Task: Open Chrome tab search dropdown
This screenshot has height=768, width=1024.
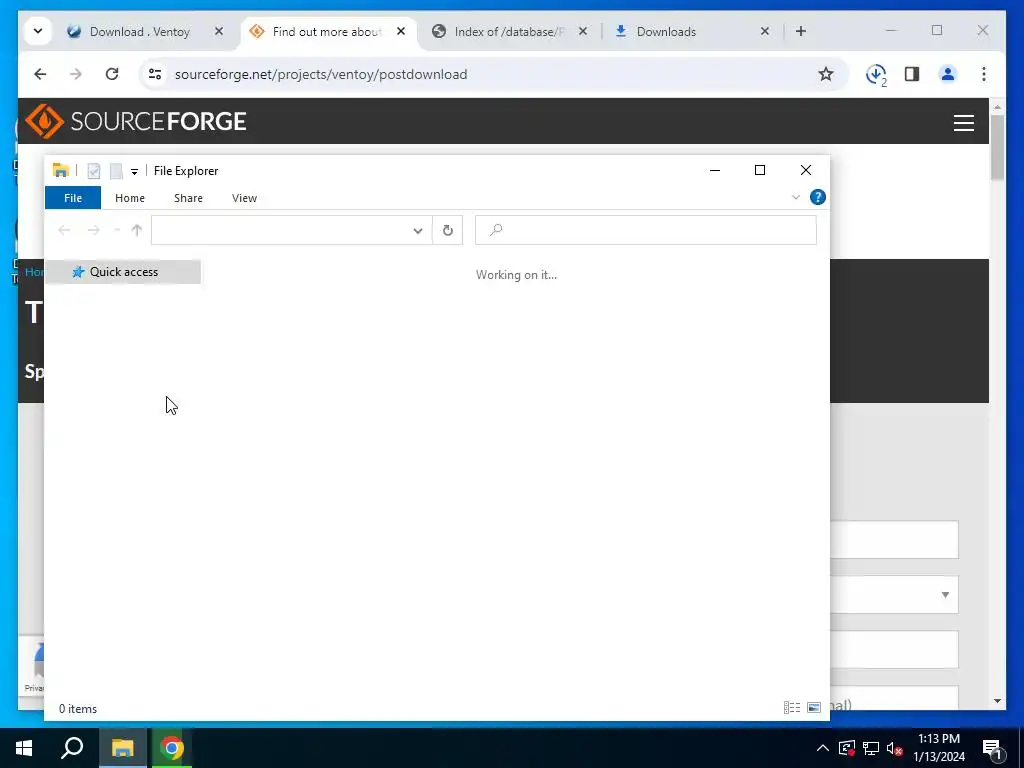Action: 38,31
